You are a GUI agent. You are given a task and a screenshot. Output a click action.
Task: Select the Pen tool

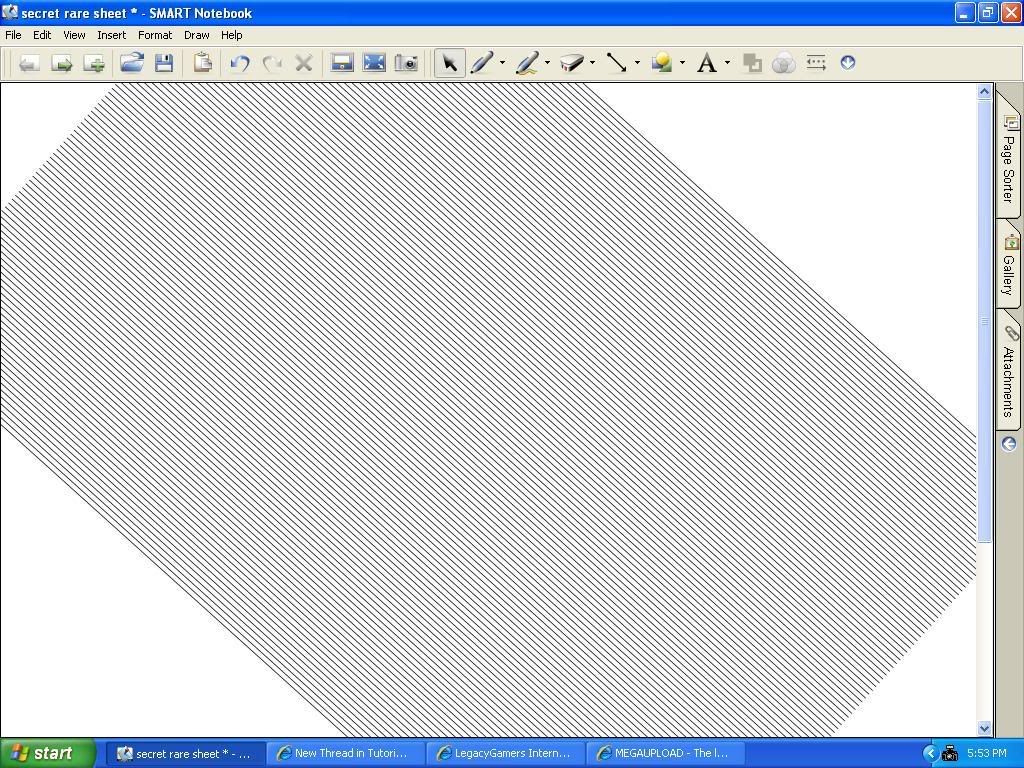click(x=481, y=62)
